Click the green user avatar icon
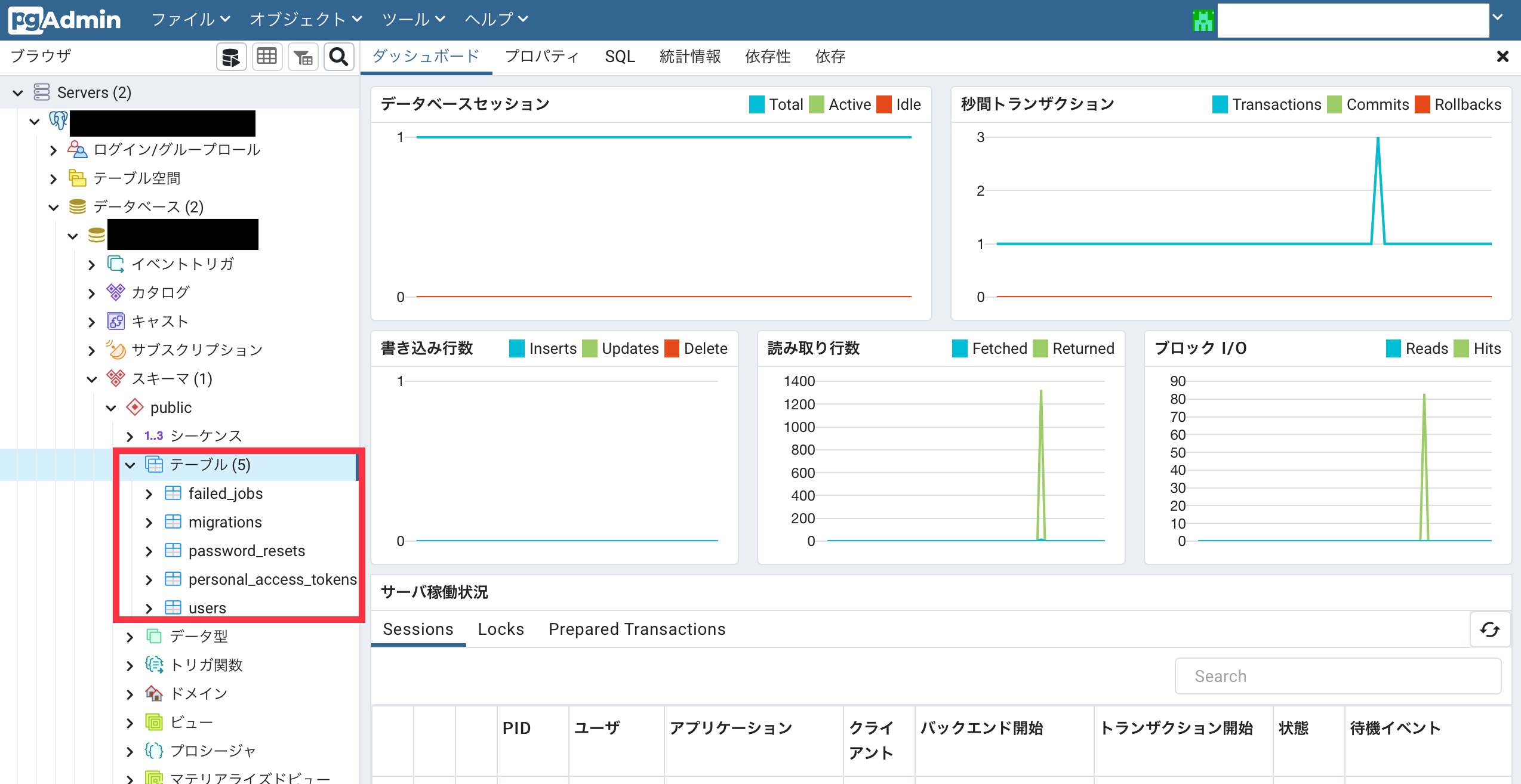The height and width of the screenshot is (784, 1521). (1202, 20)
